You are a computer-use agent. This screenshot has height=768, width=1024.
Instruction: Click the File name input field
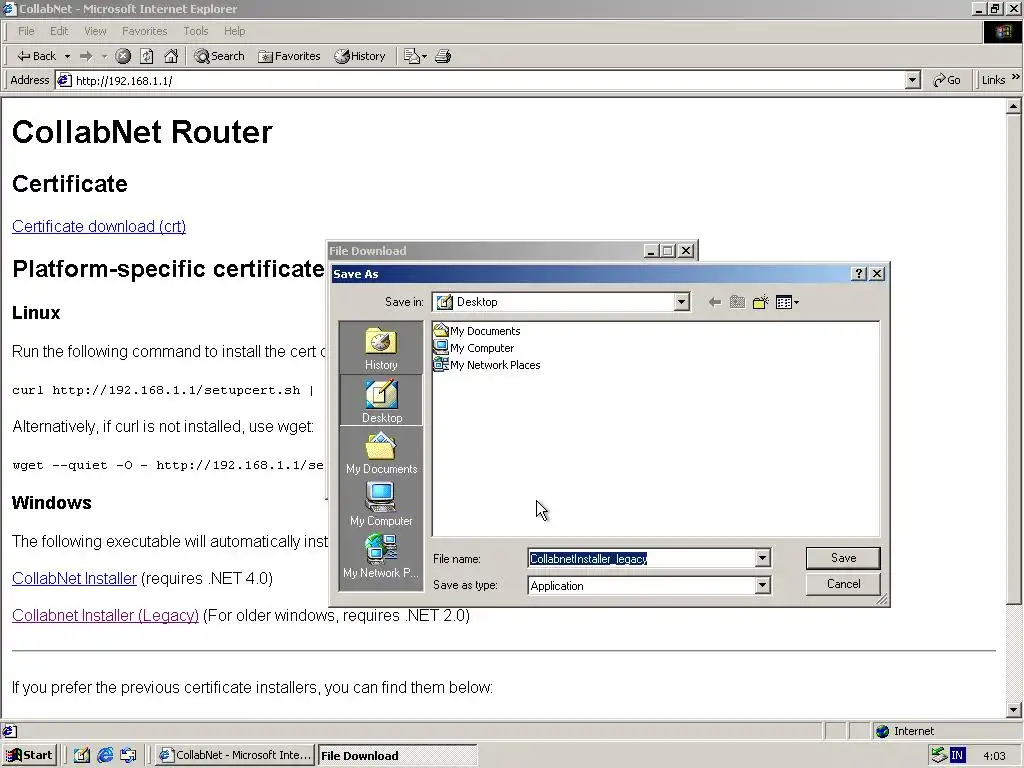point(641,558)
